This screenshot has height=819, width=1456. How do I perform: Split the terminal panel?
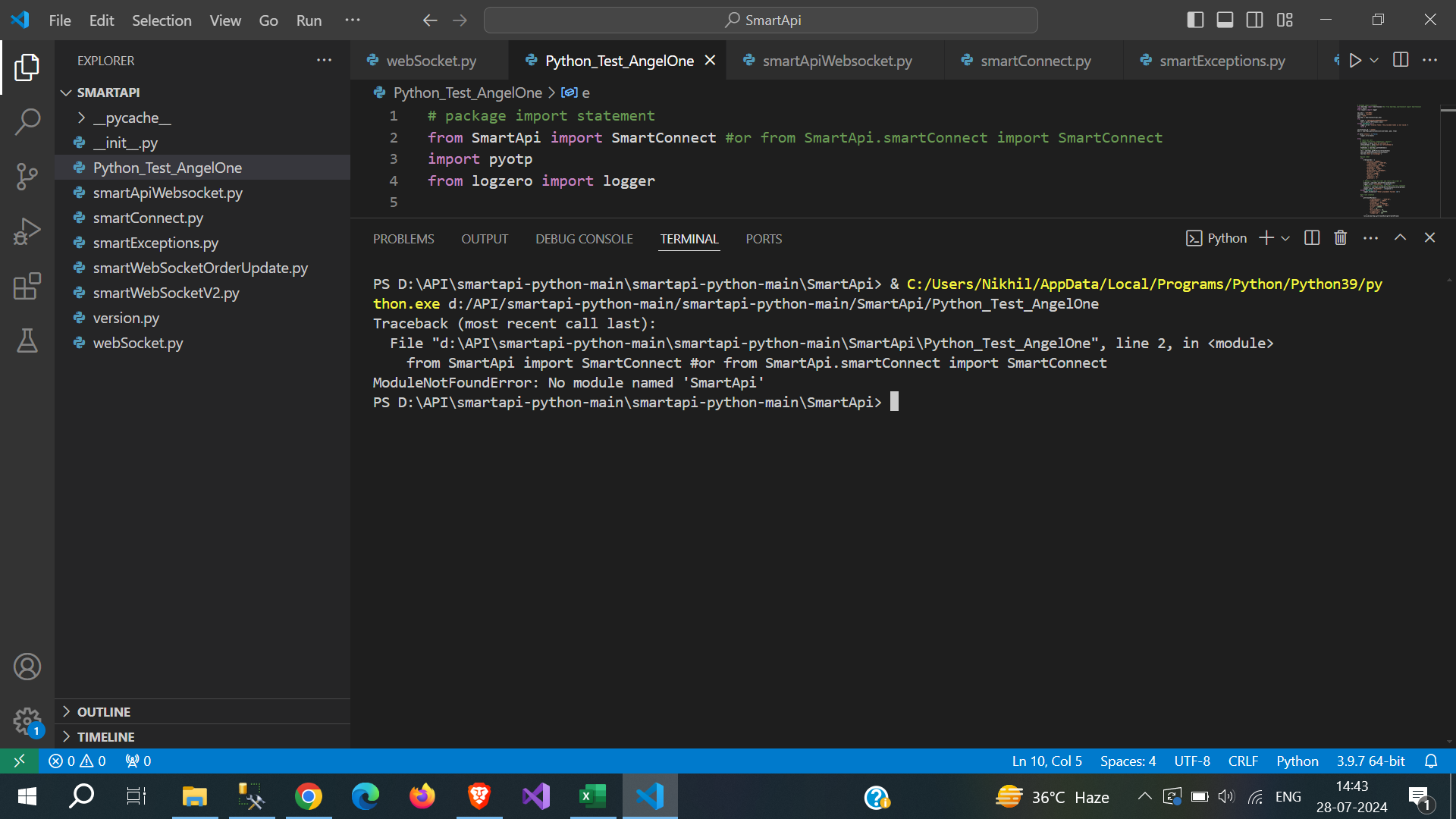pos(1312,238)
